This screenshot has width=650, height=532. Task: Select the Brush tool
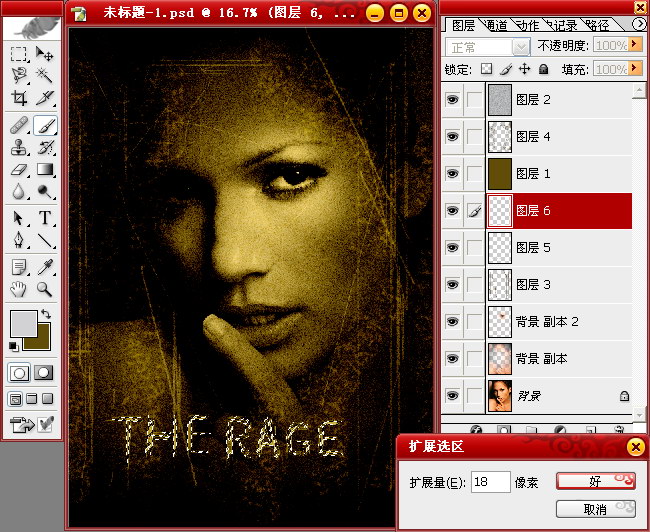[x=45, y=125]
